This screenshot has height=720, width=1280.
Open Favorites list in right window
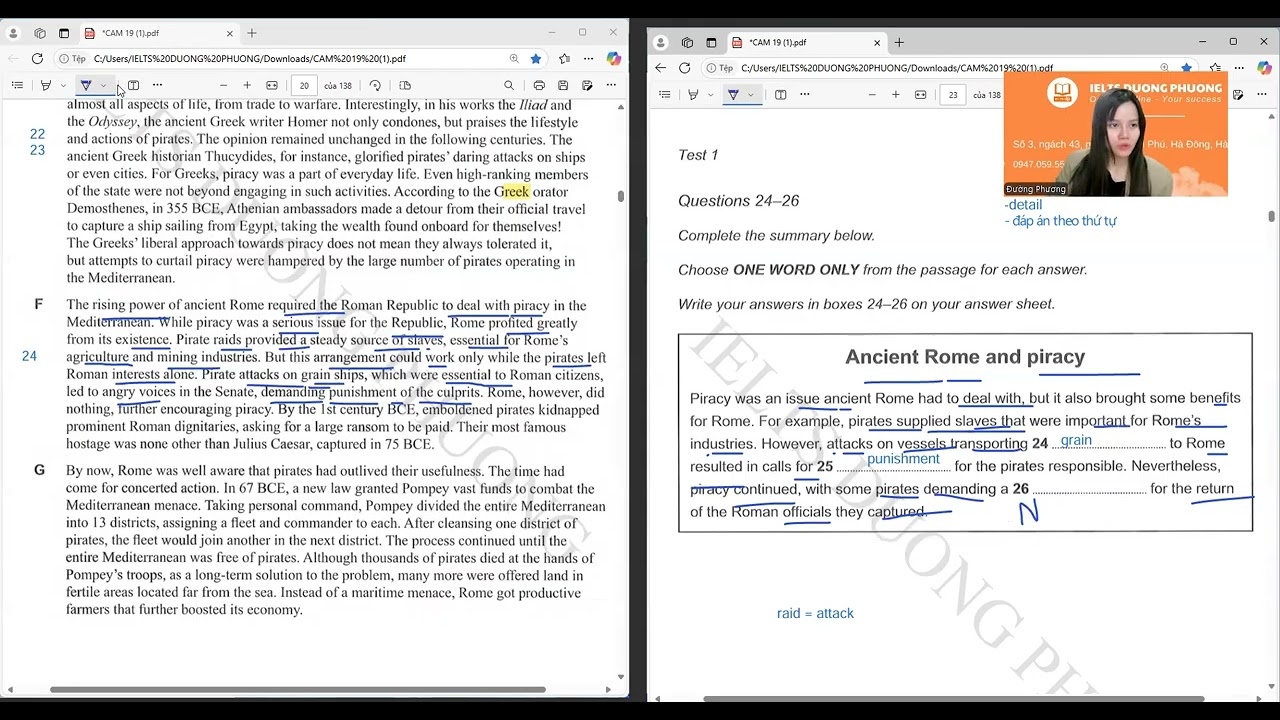pos(1214,68)
